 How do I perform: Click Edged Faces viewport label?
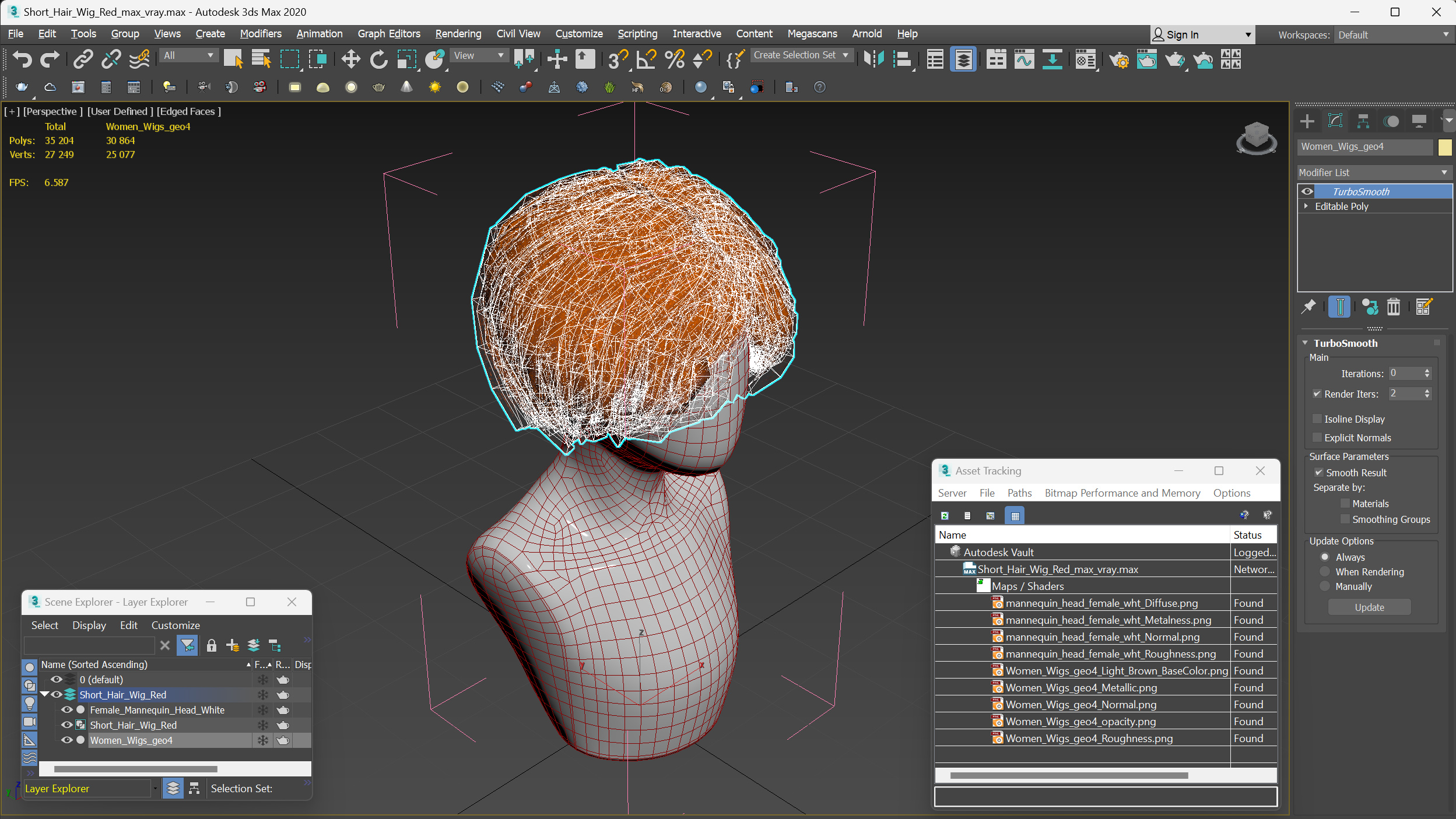pos(189,111)
